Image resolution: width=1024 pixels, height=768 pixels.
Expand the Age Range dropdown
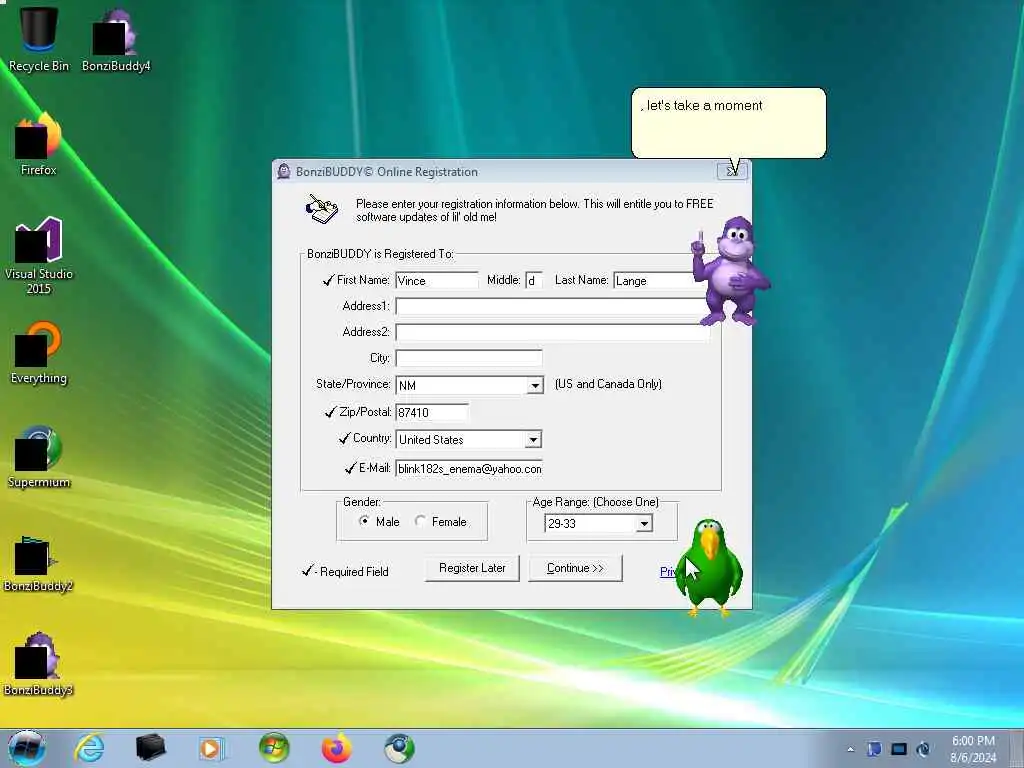point(644,523)
